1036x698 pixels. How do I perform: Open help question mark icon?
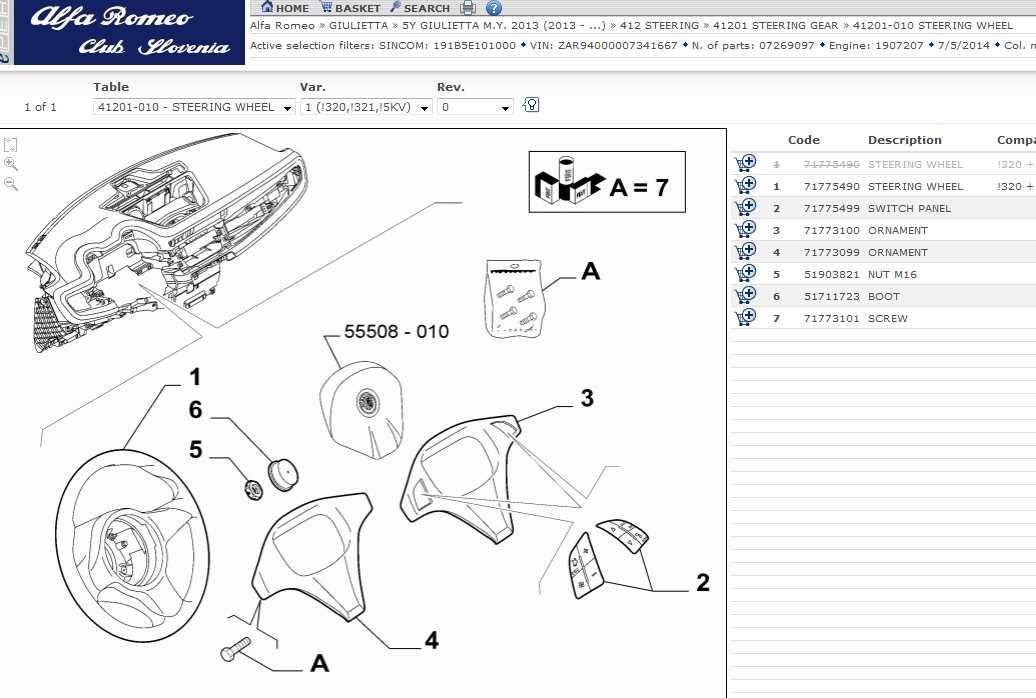coord(494,8)
